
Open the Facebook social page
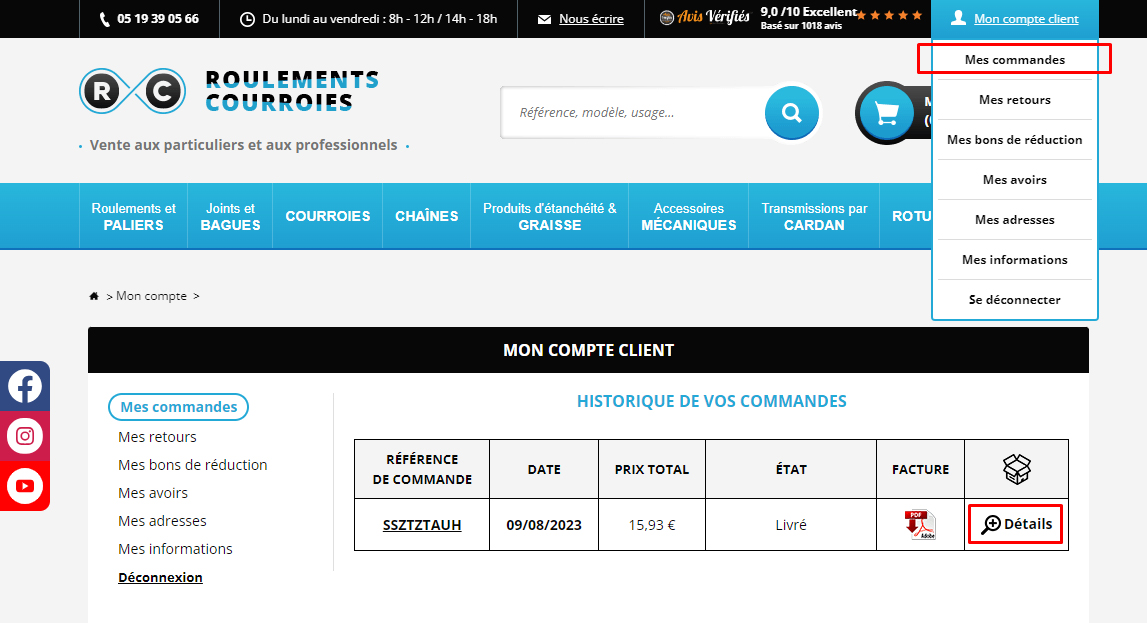click(25, 386)
